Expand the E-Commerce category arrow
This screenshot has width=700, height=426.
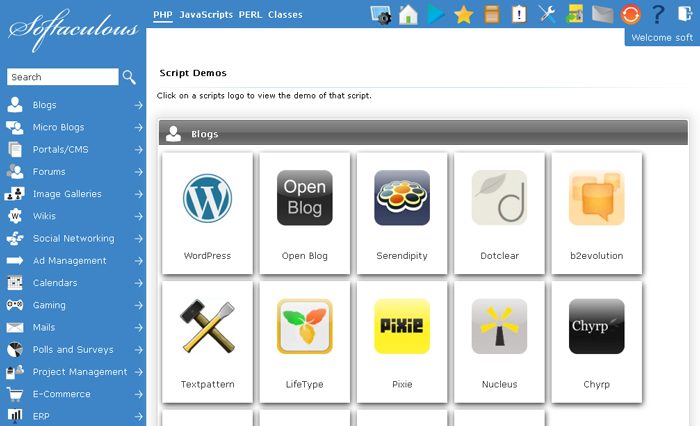click(x=138, y=394)
